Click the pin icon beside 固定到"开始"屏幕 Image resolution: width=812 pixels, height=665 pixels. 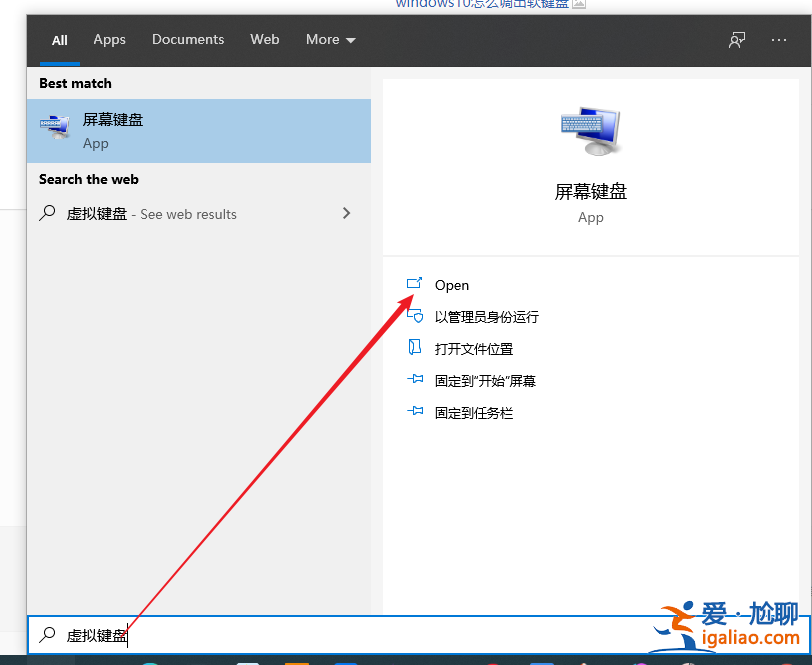(415, 381)
